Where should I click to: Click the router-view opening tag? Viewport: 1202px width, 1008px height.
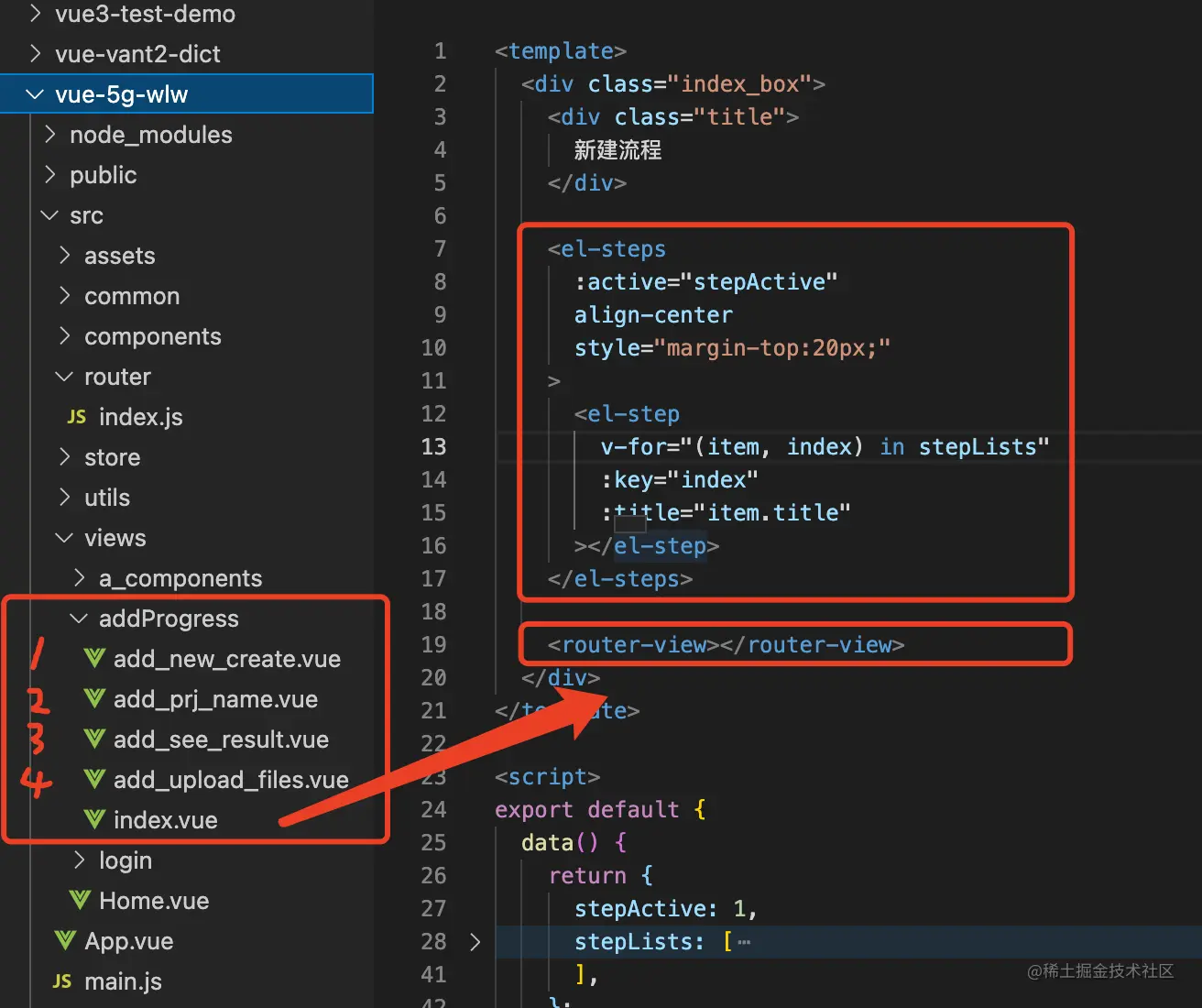click(633, 644)
